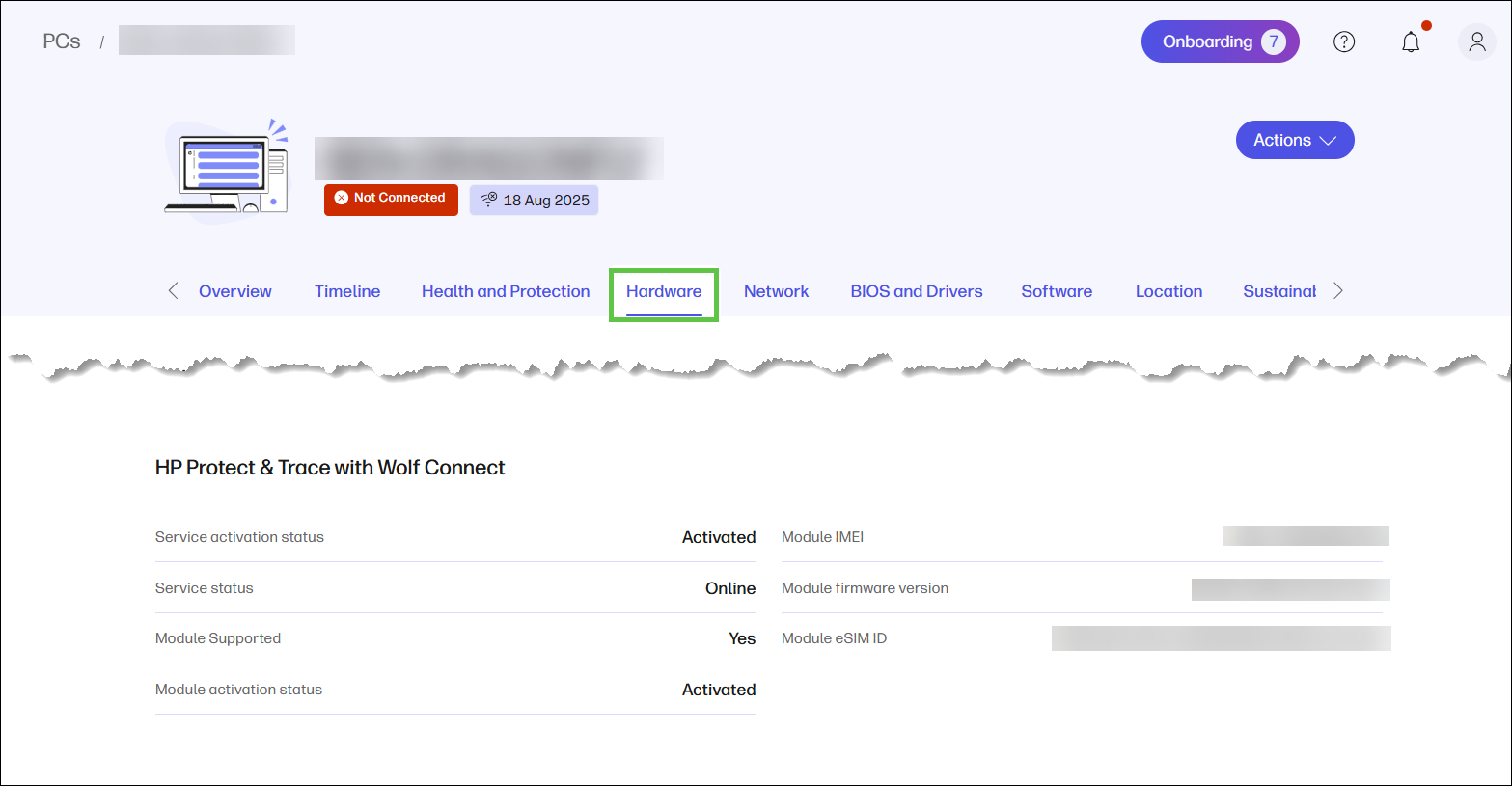Select the Software tab
1512x786 pixels.
(x=1056, y=291)
